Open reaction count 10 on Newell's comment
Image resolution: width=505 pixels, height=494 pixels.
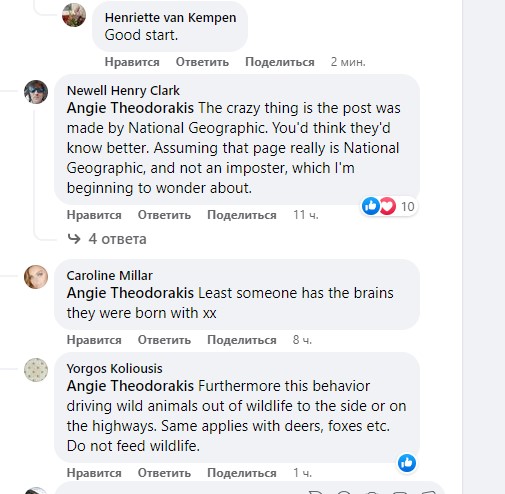coord(407,207)
